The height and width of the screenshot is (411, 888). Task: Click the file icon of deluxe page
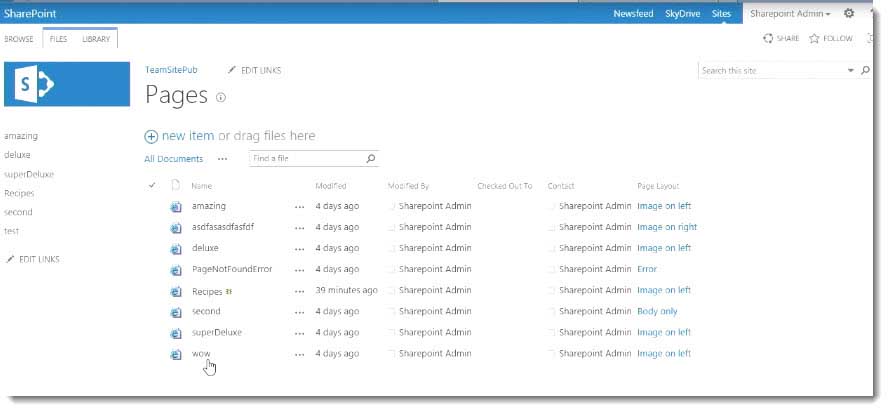[176, 249]
